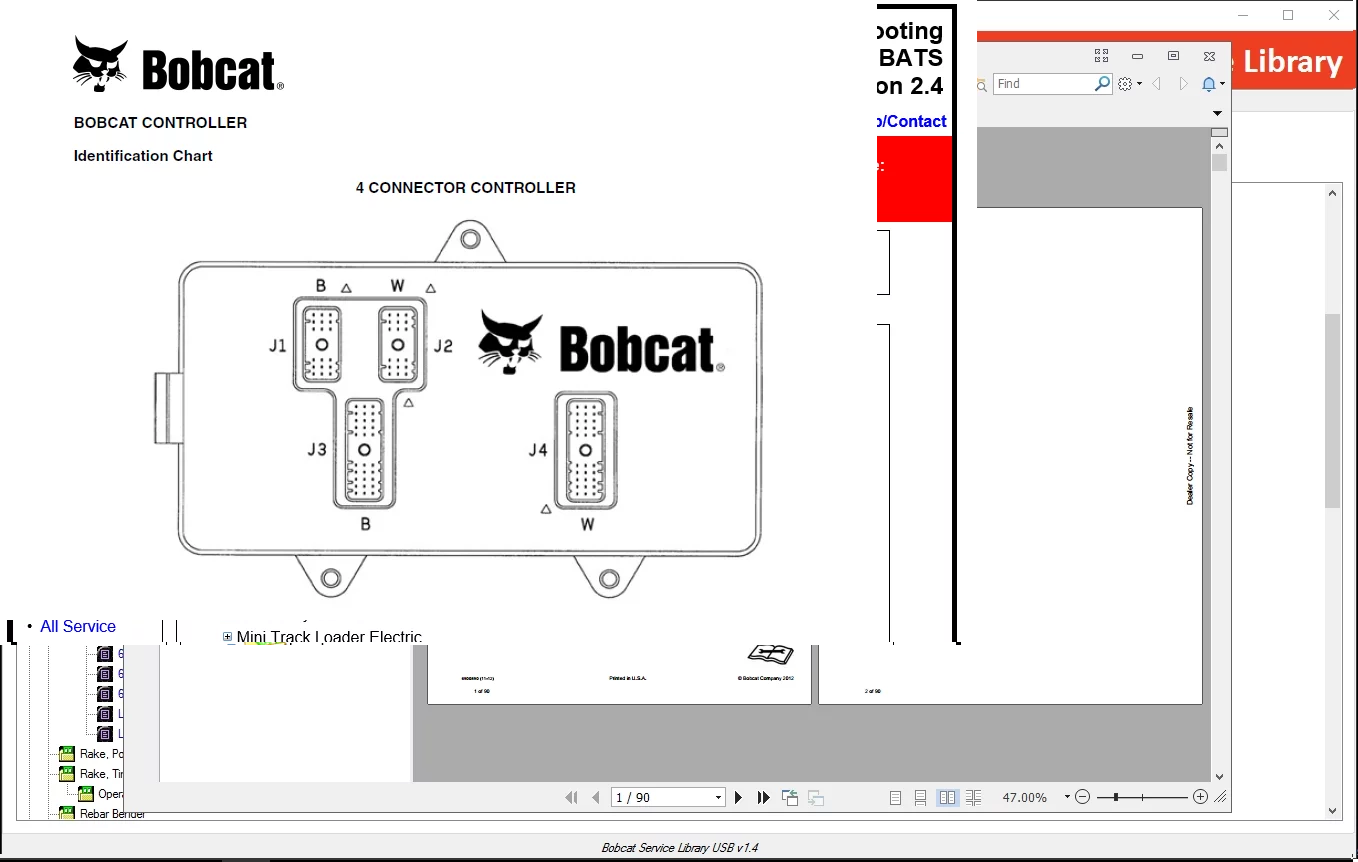Switch to single page view in PDF toolbar
Viewport: 1358px width, 862px height.
point(893,797)
